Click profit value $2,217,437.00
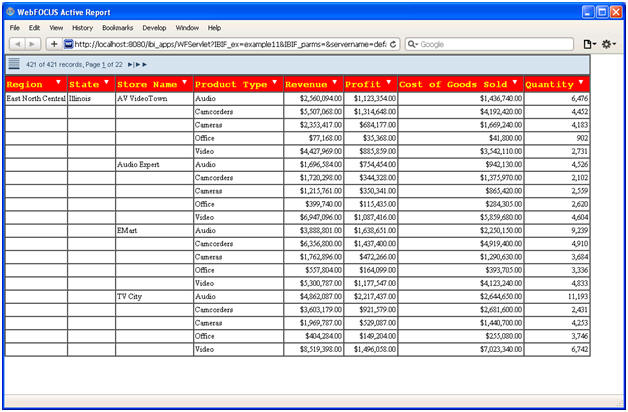This screenshot has width=628, height=412. click(375, 296)
